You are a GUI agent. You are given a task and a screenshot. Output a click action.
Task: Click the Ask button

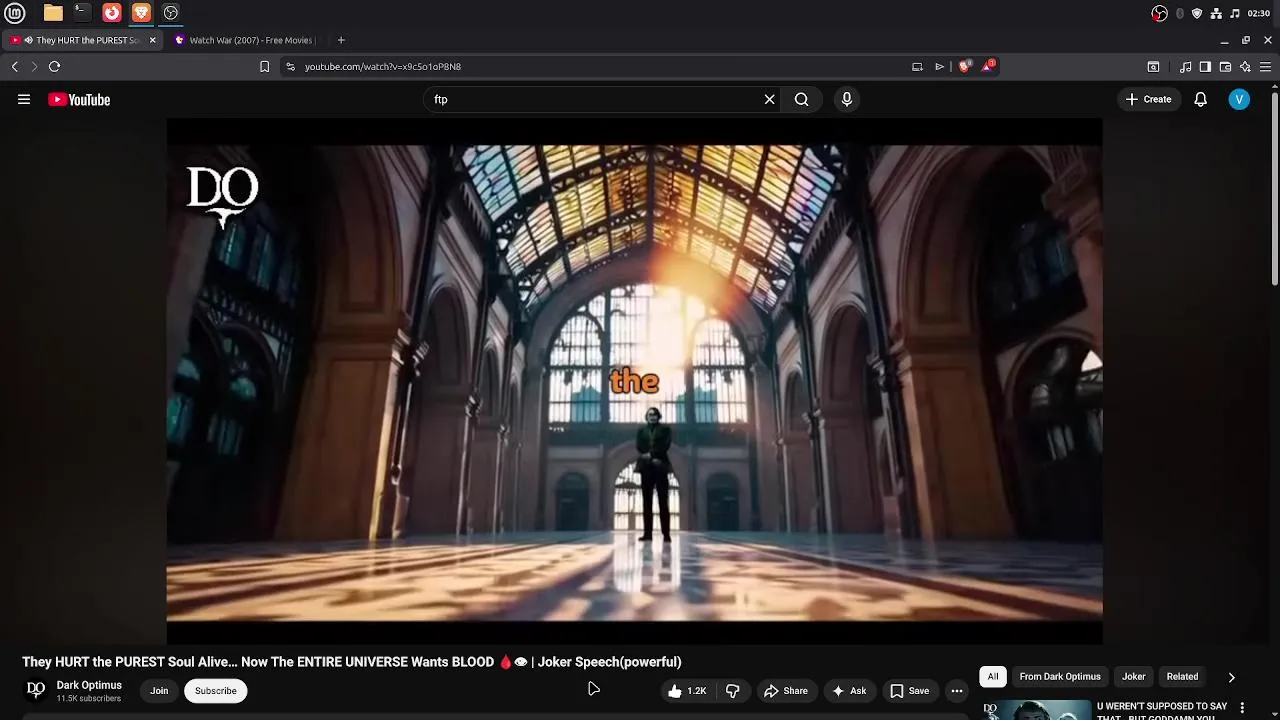click(x=849, y=690)
